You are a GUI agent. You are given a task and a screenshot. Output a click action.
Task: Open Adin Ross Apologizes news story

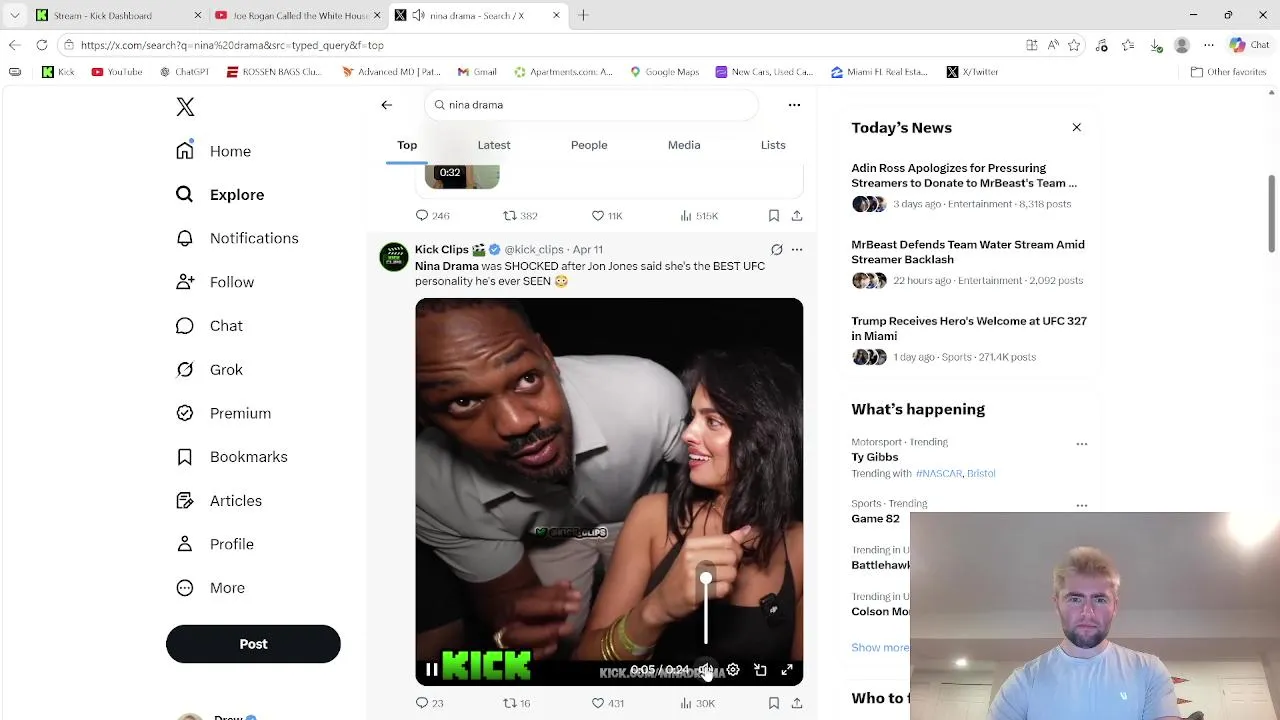pos(968,186)
